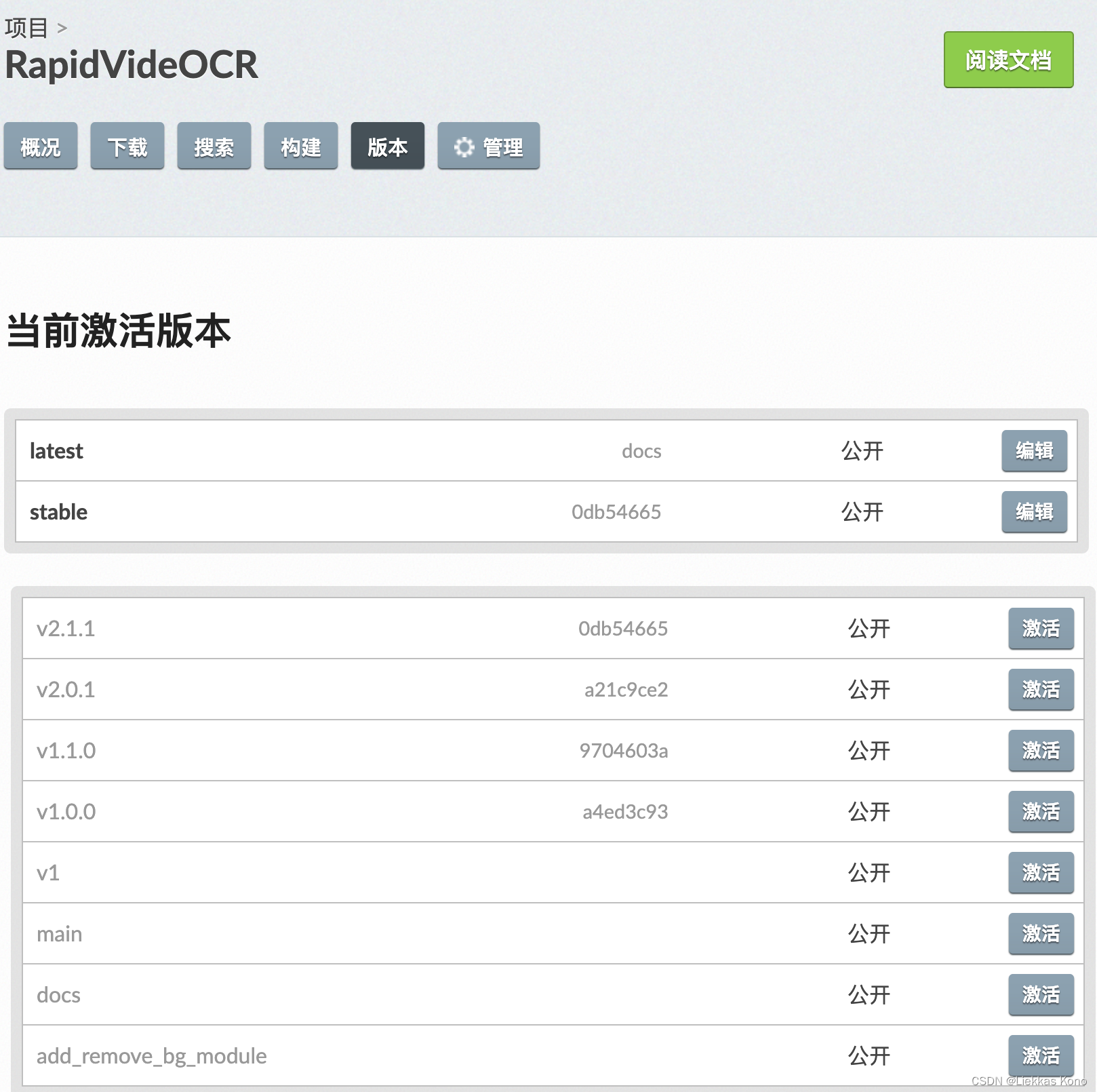Activate the main branch
Image resolution: width=1097 pixels, height=1092 pixels.
[x=1041, y=934]
